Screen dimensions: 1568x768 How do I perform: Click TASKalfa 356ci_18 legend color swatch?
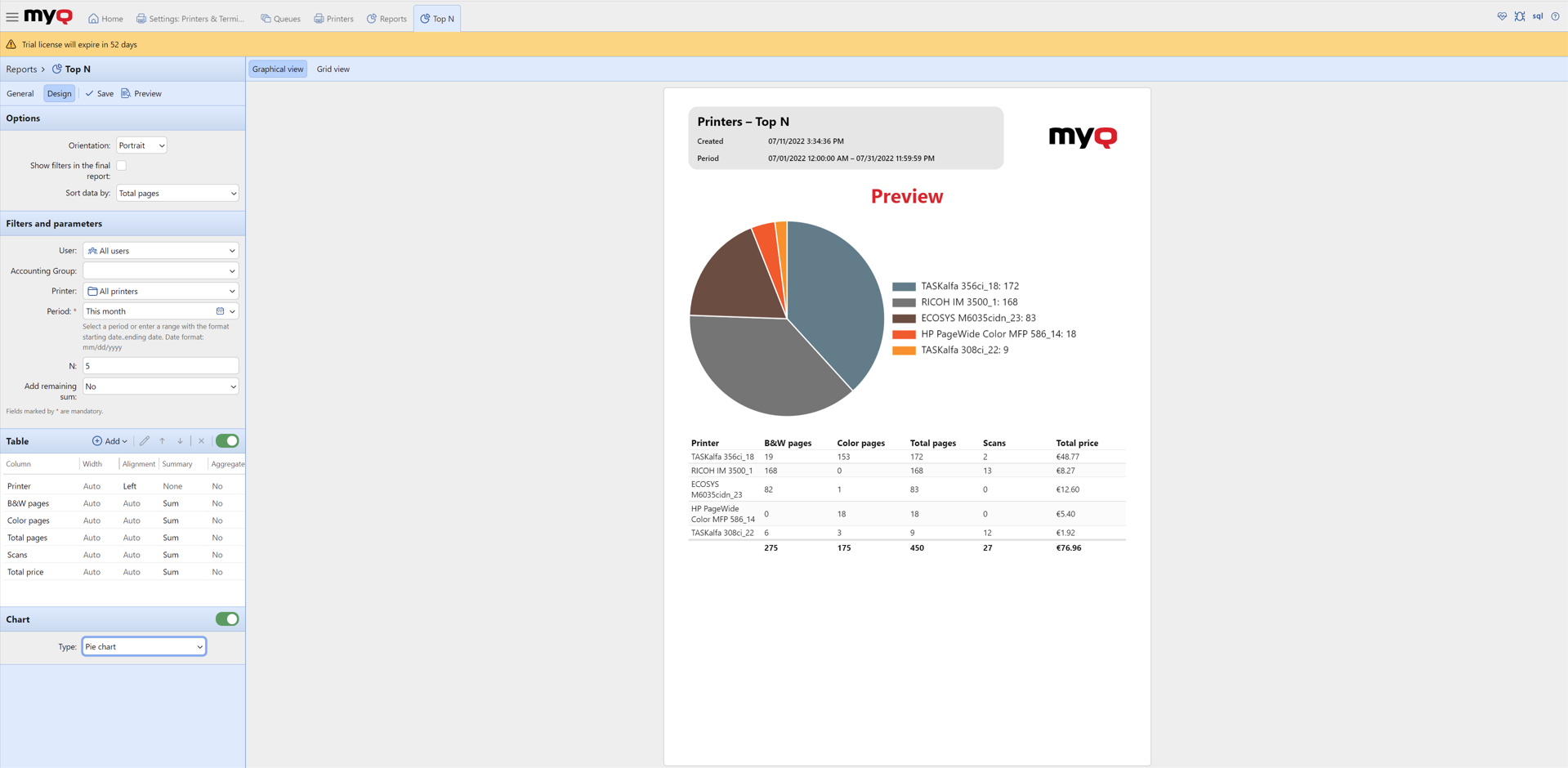pyautogui.click(x=904, y=287)
